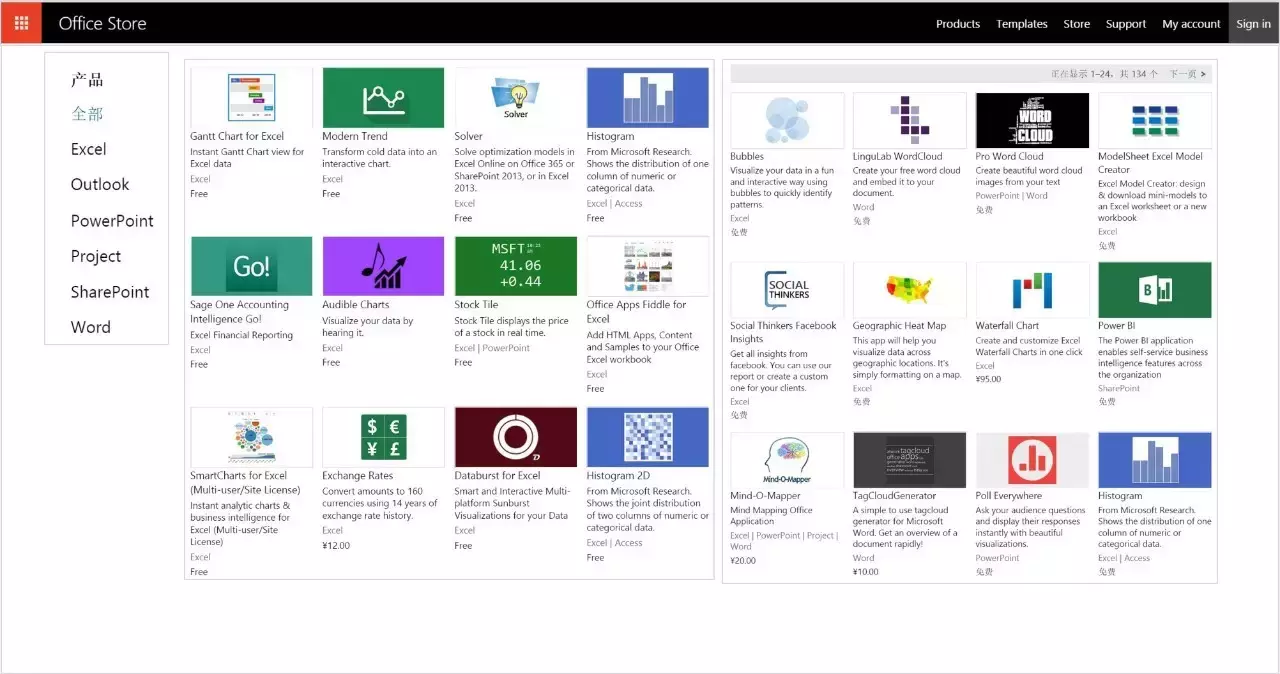Click the Databurst for Excel icon

pos(515,437)
